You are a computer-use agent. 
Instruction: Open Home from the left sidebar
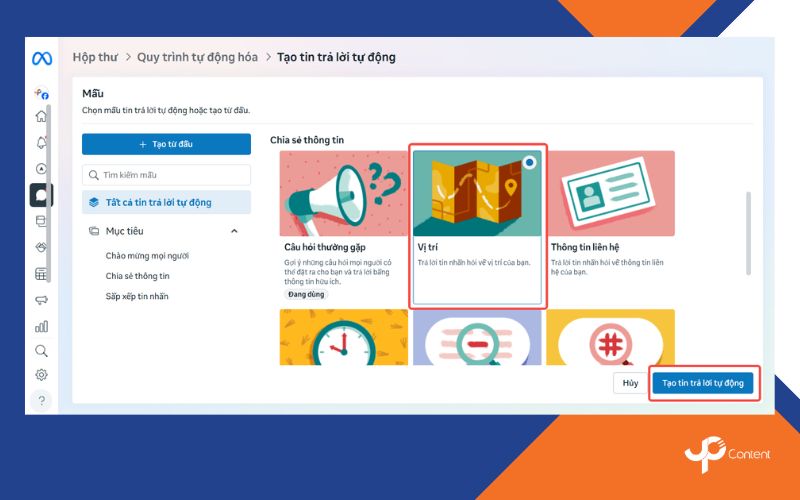pos(41,116)
